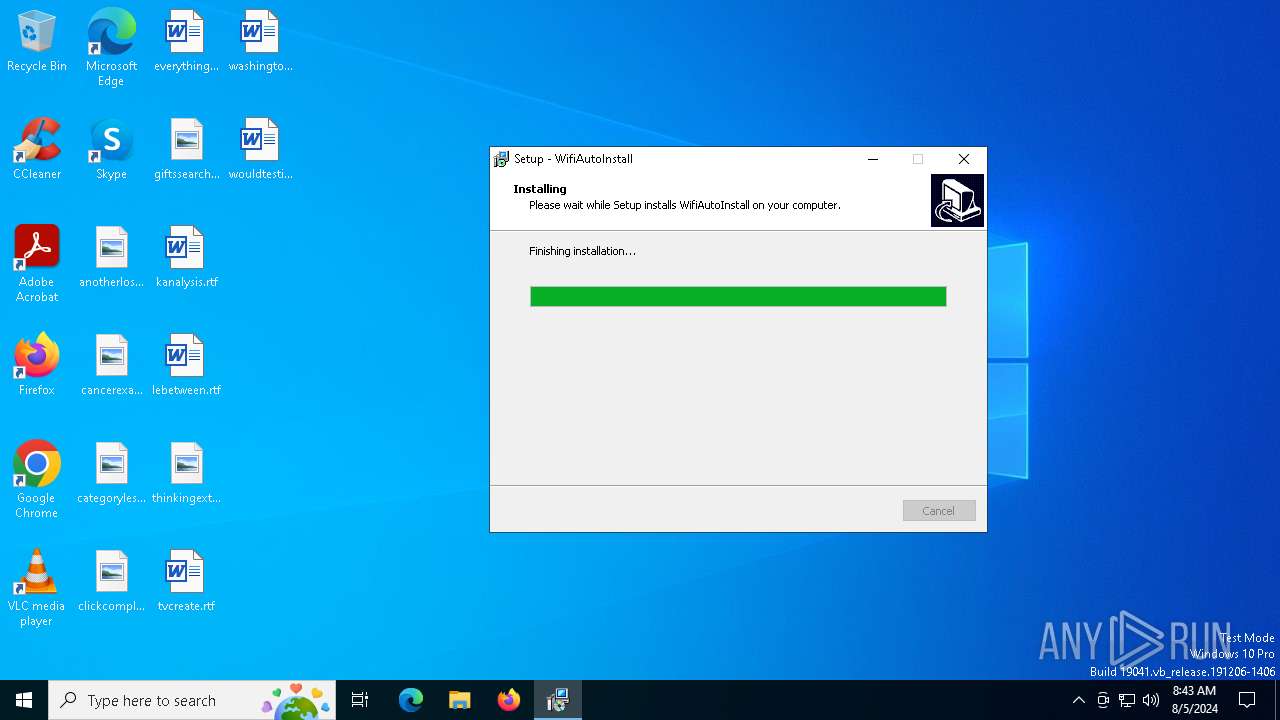
Task: Open Microsoft Edge from the taskbar
Action: pyautogui.click(x=411, y=700)
